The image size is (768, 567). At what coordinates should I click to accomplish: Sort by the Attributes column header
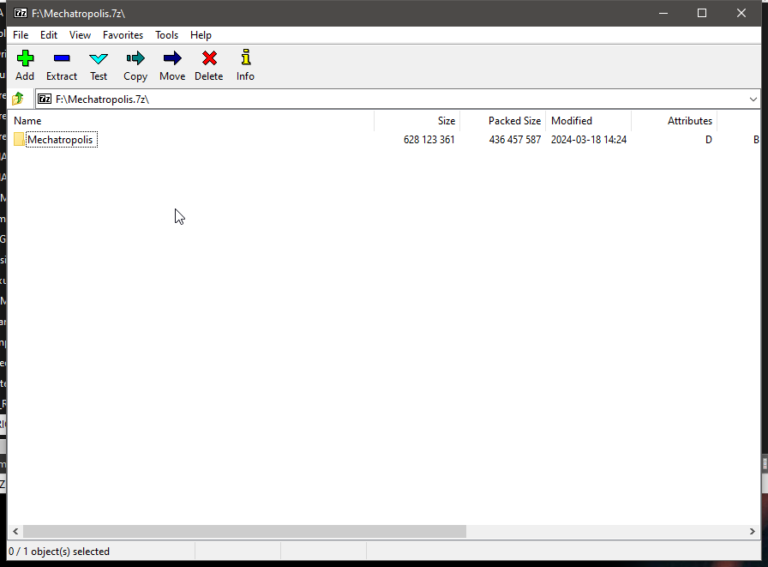click(674, 121)
